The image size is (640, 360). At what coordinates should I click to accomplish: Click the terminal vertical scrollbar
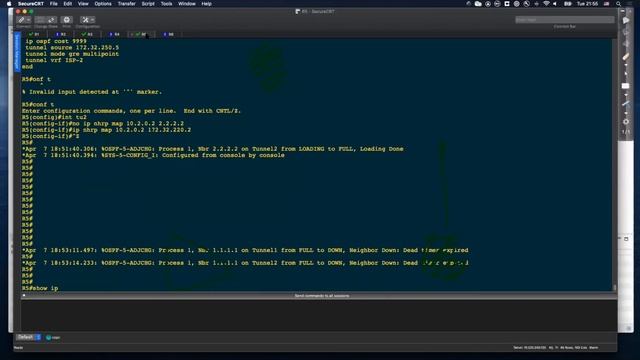click(x=615, y=165)
